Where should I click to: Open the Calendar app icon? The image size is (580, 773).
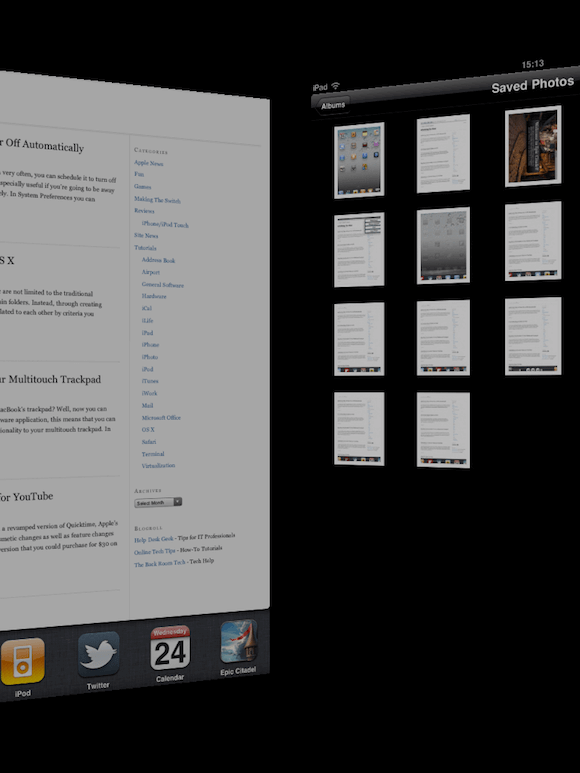(170, 647)
